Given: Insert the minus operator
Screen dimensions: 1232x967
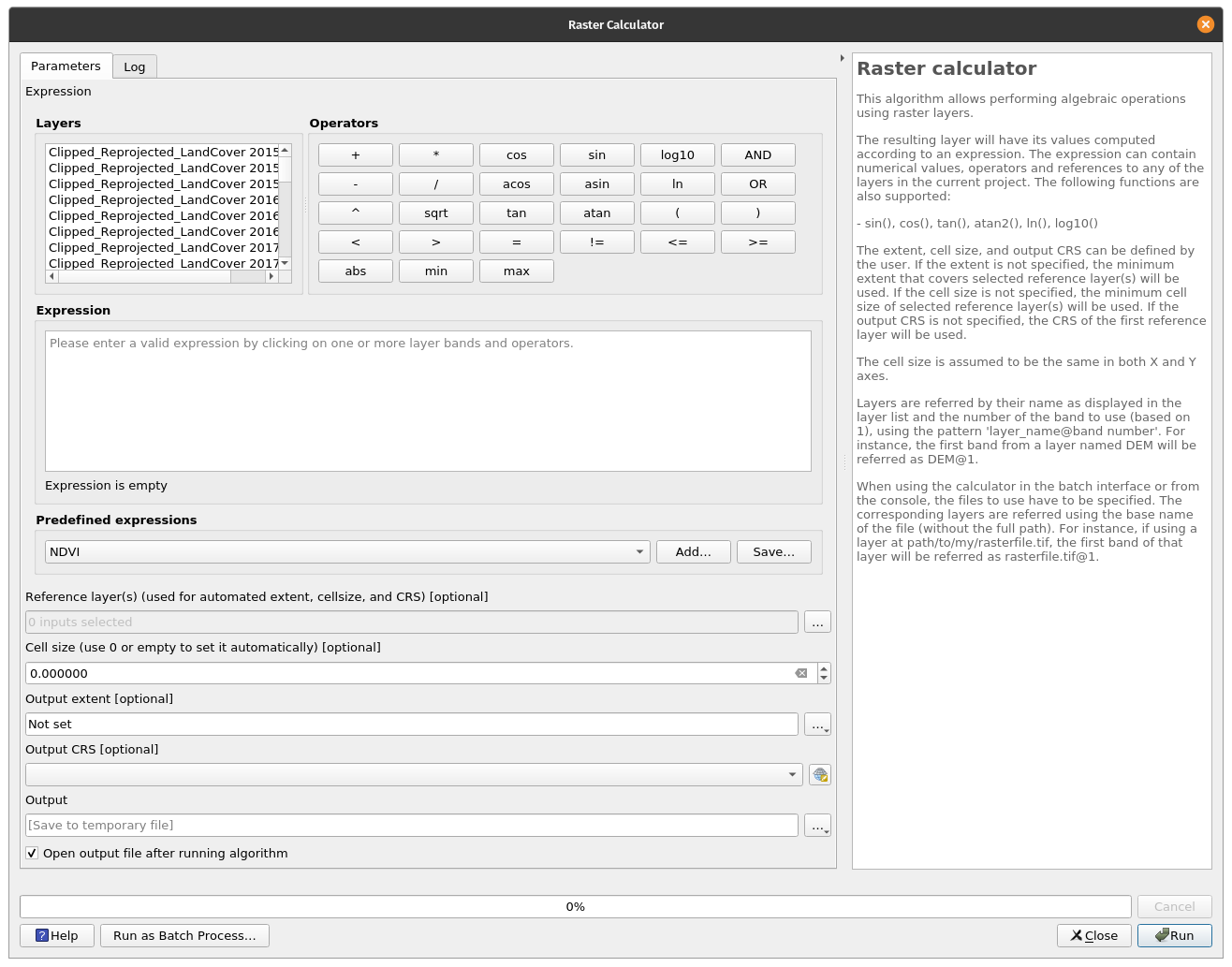Looking at the screenshot, I should pos(356,184).
